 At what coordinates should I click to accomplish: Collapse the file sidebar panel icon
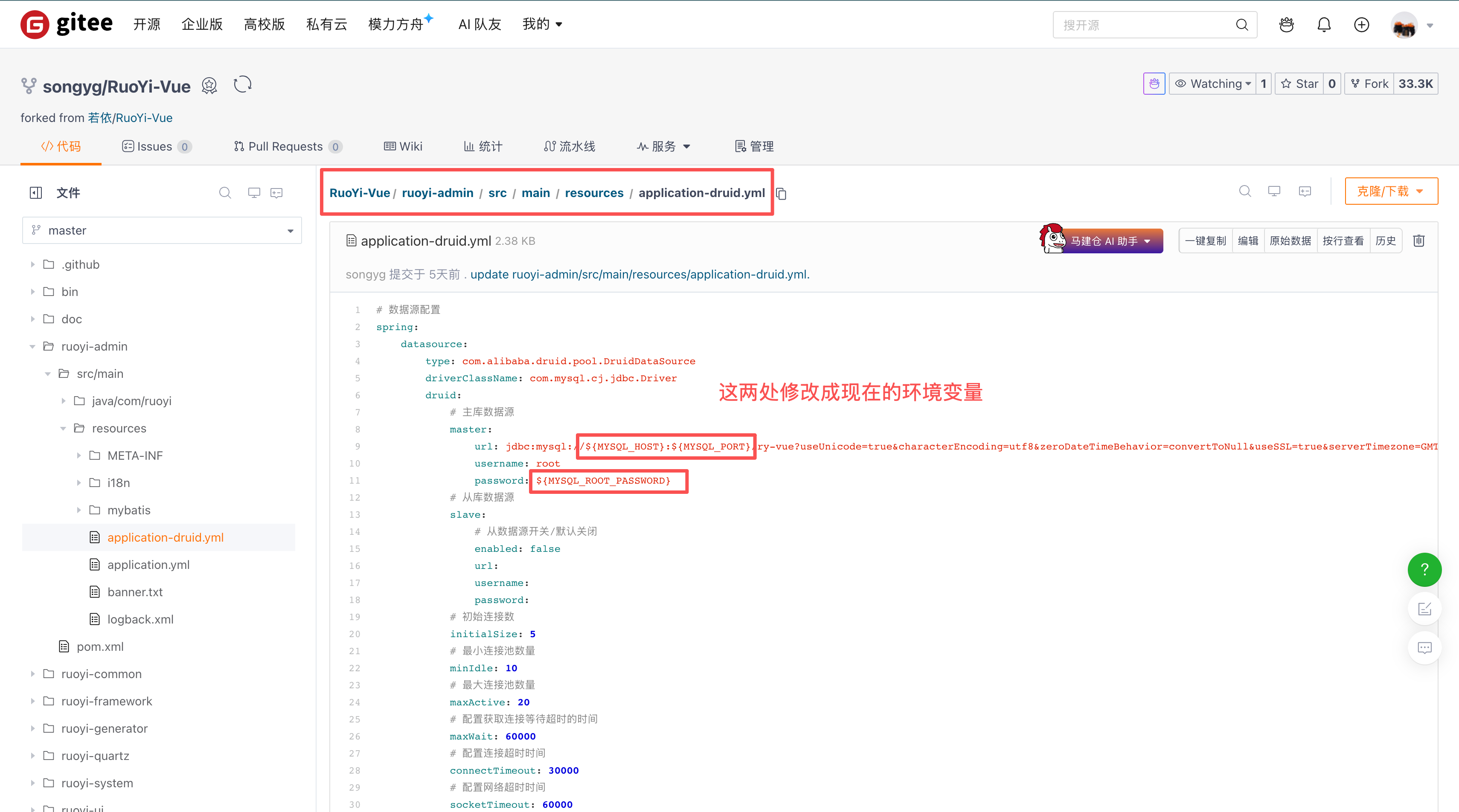(36, 192)
